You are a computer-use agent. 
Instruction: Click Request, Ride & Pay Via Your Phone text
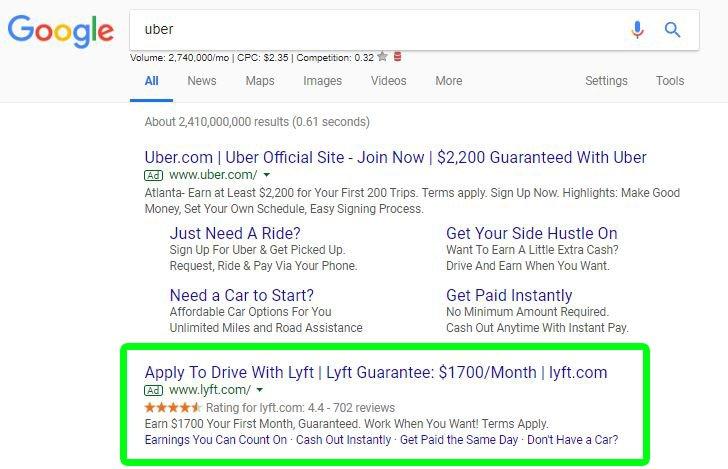point(263,266)
